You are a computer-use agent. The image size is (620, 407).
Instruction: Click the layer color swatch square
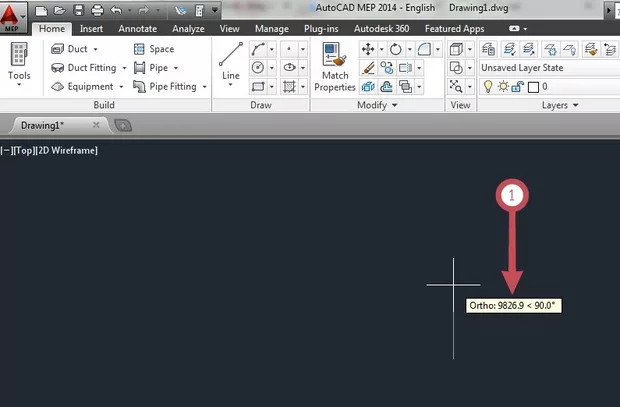click(533, 87)
